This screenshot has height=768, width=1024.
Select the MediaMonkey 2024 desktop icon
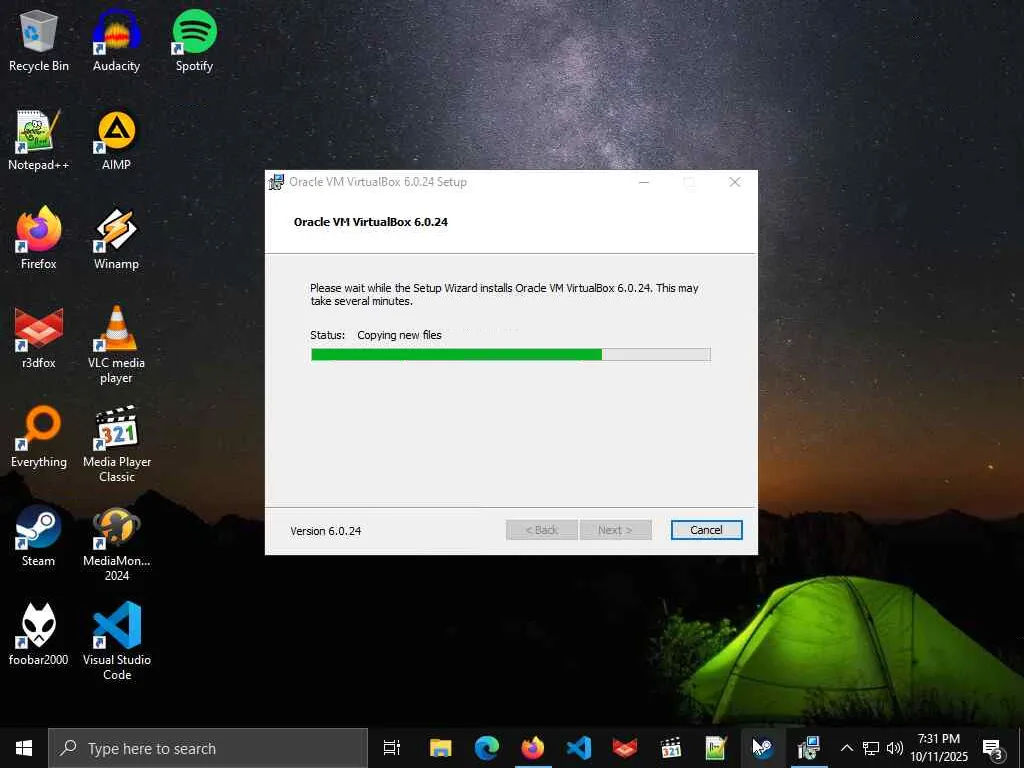(116, 543)
